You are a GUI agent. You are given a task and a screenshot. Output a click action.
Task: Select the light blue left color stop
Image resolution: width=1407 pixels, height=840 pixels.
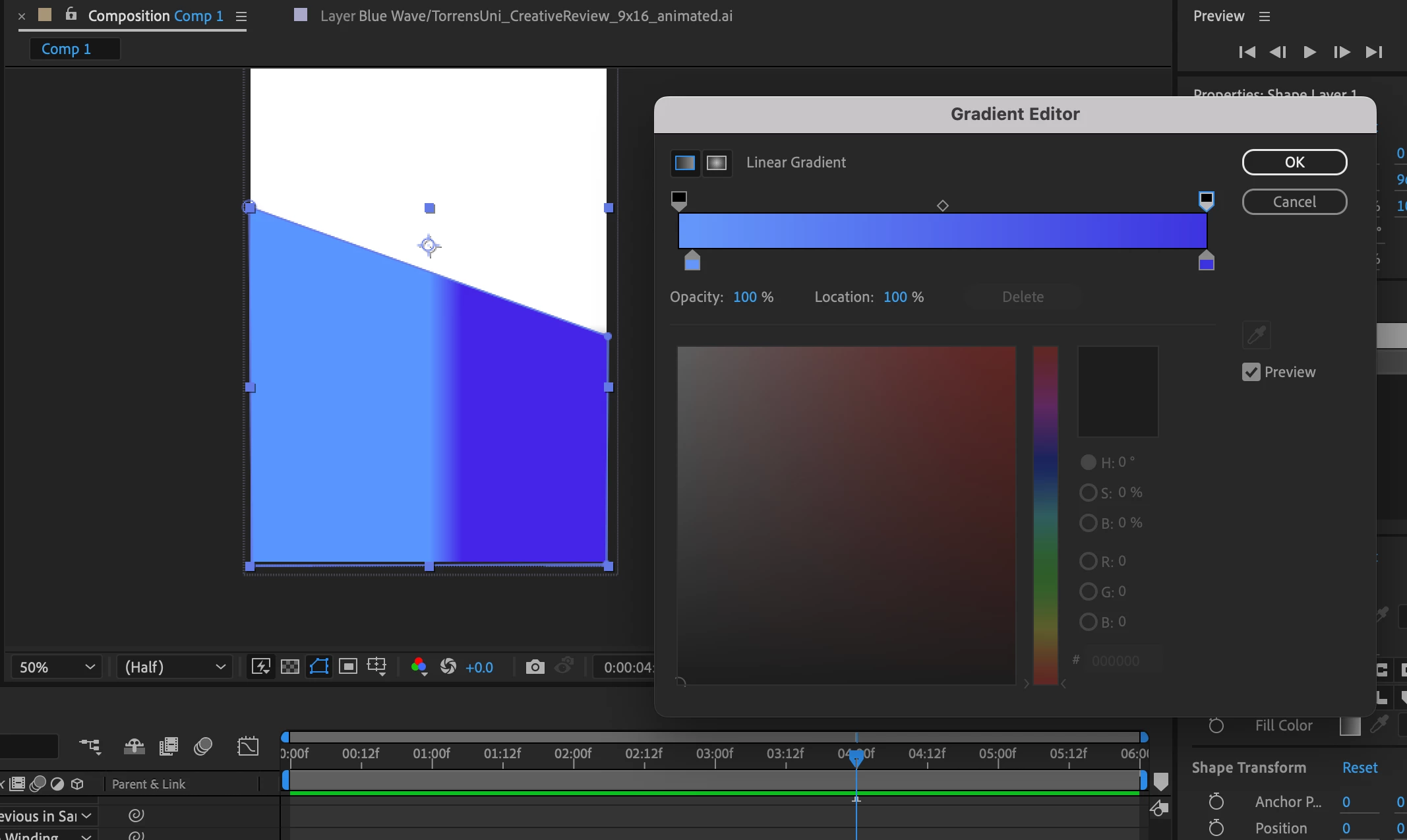pyautogui.click(x=692, y=262)
